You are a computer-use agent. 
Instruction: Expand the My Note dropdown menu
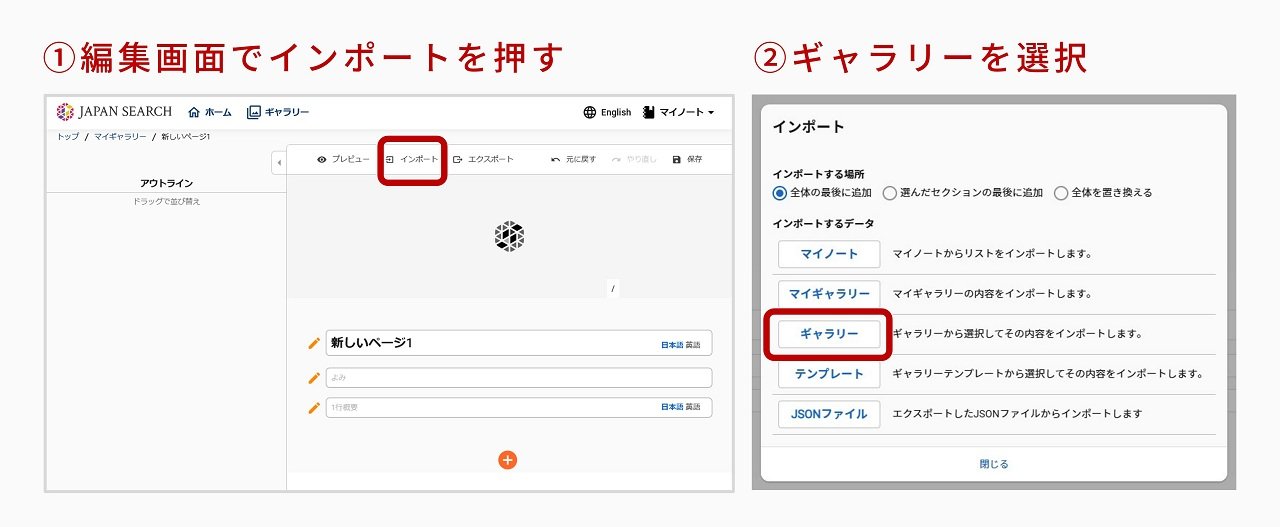(679, 113)
